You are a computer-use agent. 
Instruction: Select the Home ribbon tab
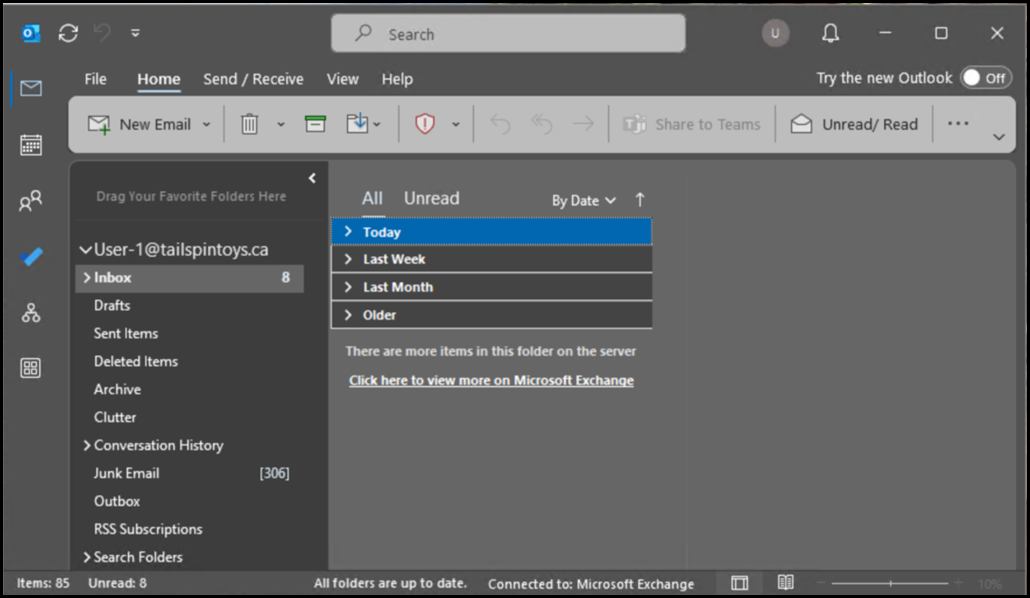(x=158, y=79)
